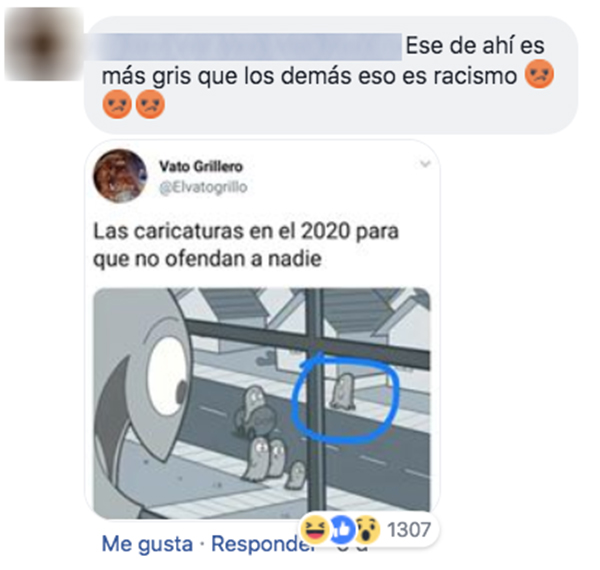The width and height of the screenshot is (600, 570).
Task: Open the 1307 reactions count list
Action: (409, 530)
